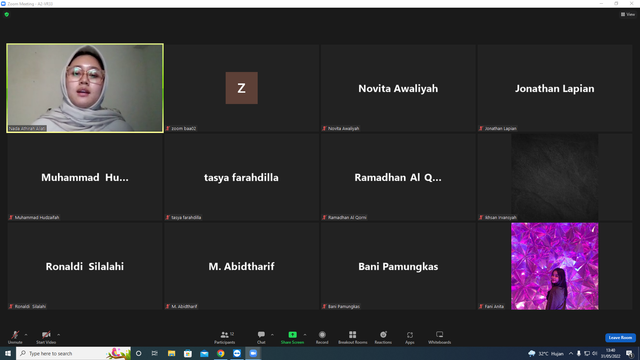Open the Participants panel
Screen dimensions: 640x360
tap(224, 337)
